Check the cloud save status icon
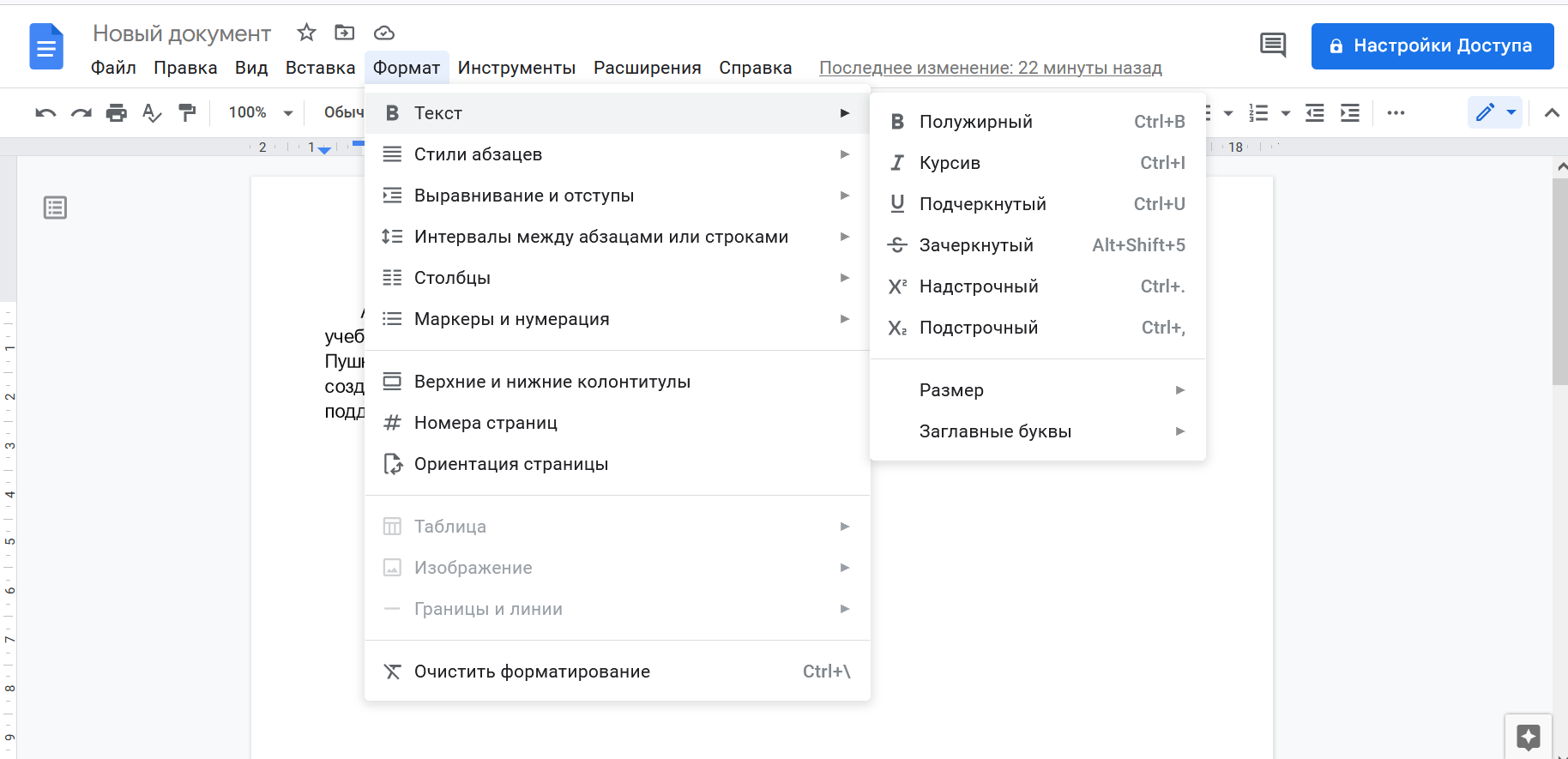Screen dimensions: 1568x759 (384, 33)
